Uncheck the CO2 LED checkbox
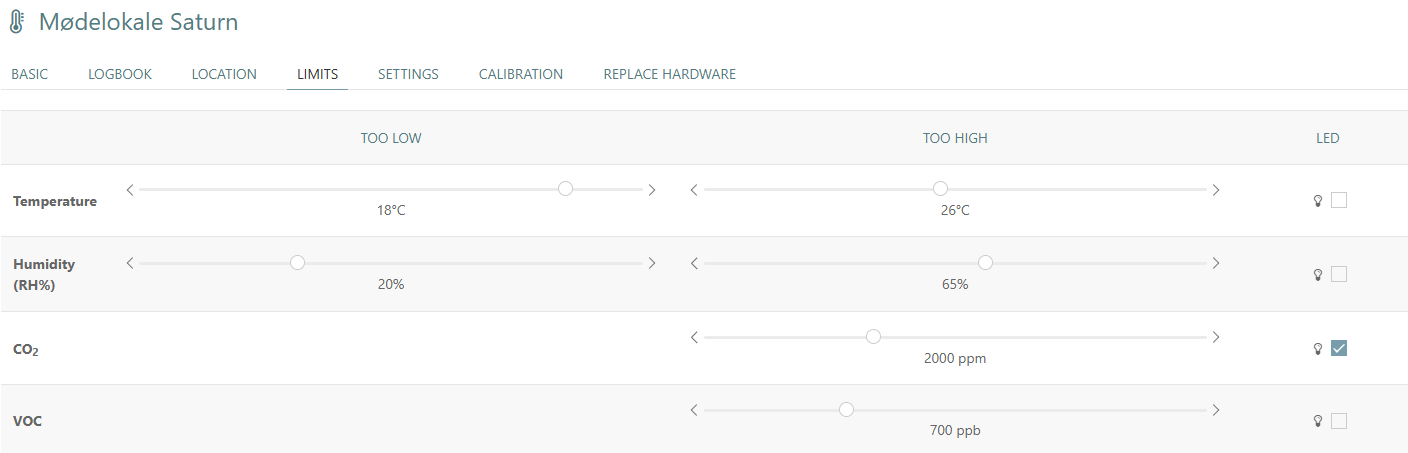The image size is (1408, 453). [x=1339, y=348]
